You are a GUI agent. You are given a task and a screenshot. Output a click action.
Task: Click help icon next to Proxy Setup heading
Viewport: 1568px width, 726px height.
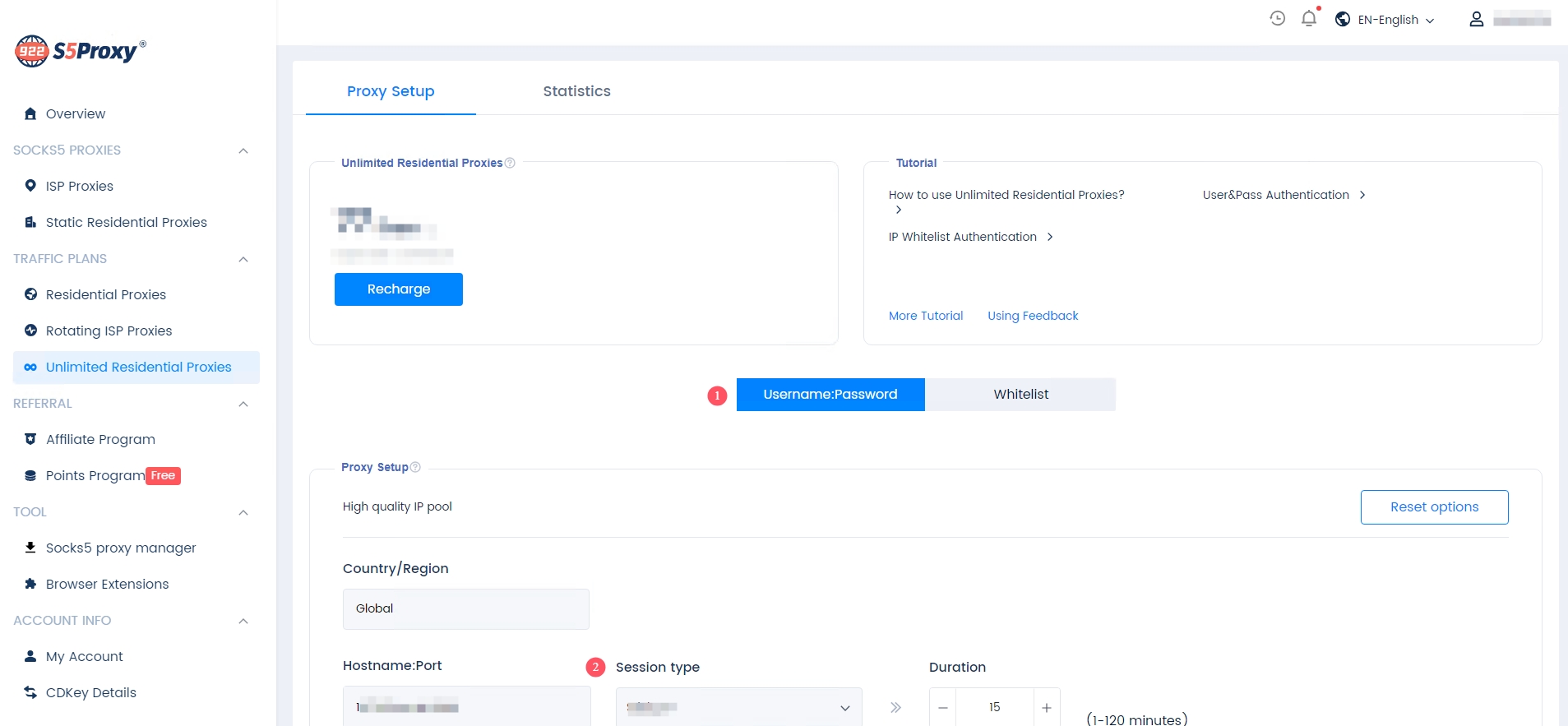(415, 467)
